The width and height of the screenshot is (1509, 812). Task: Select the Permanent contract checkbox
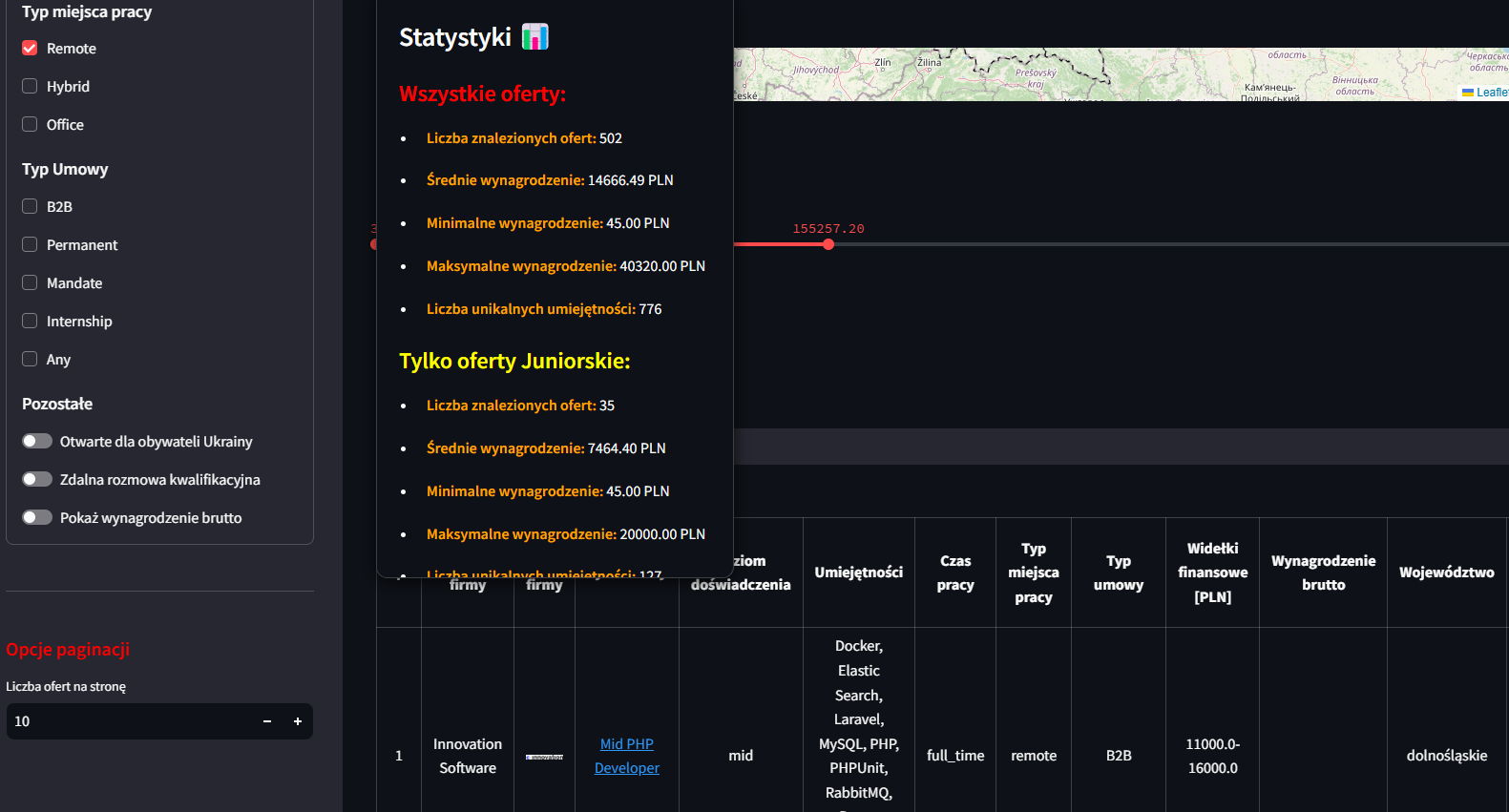coord(30,244)
